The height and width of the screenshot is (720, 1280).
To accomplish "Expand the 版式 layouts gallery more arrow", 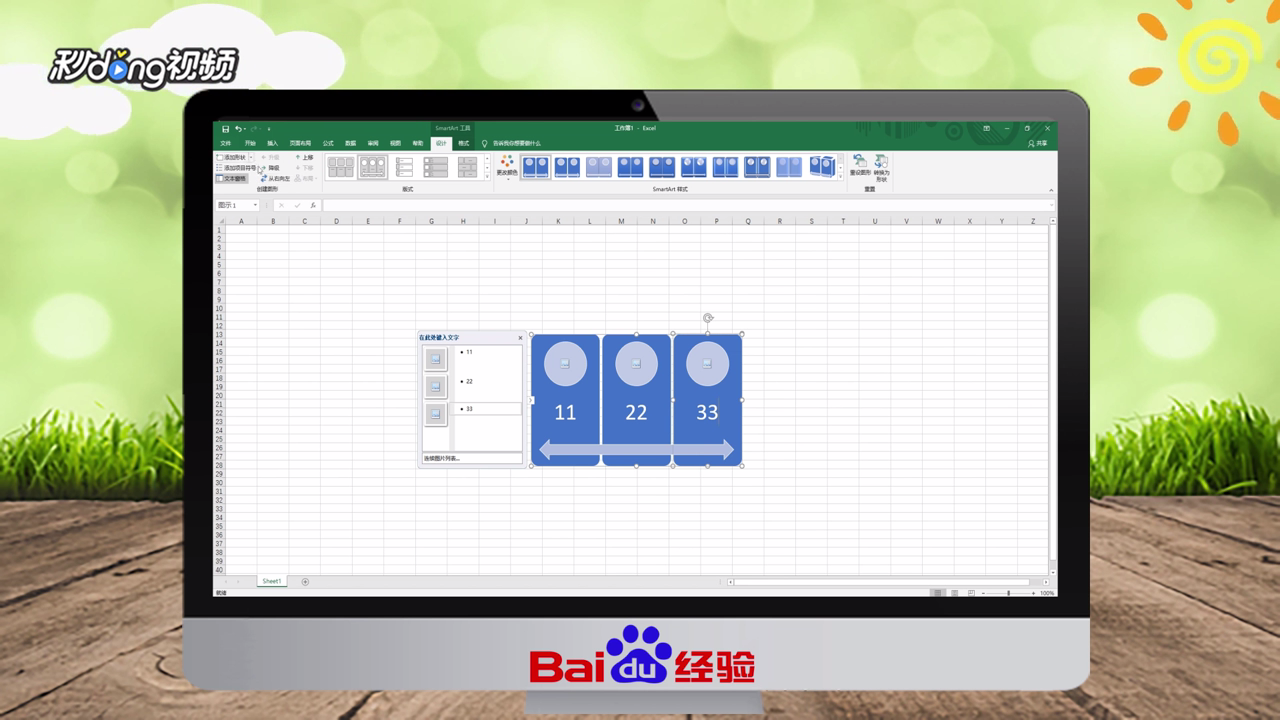I will [487, 177].
